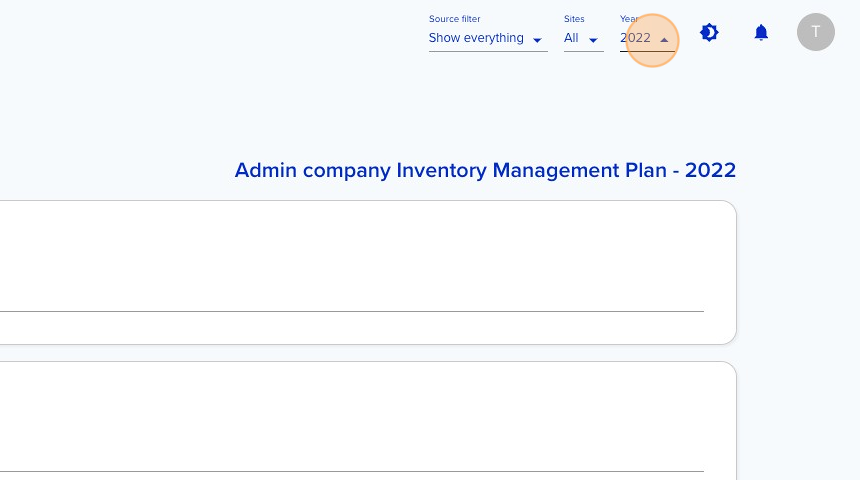Select the second white card panel
Image resolution: width=860 pixels, height=480 pixels.
tap(368, 421)
